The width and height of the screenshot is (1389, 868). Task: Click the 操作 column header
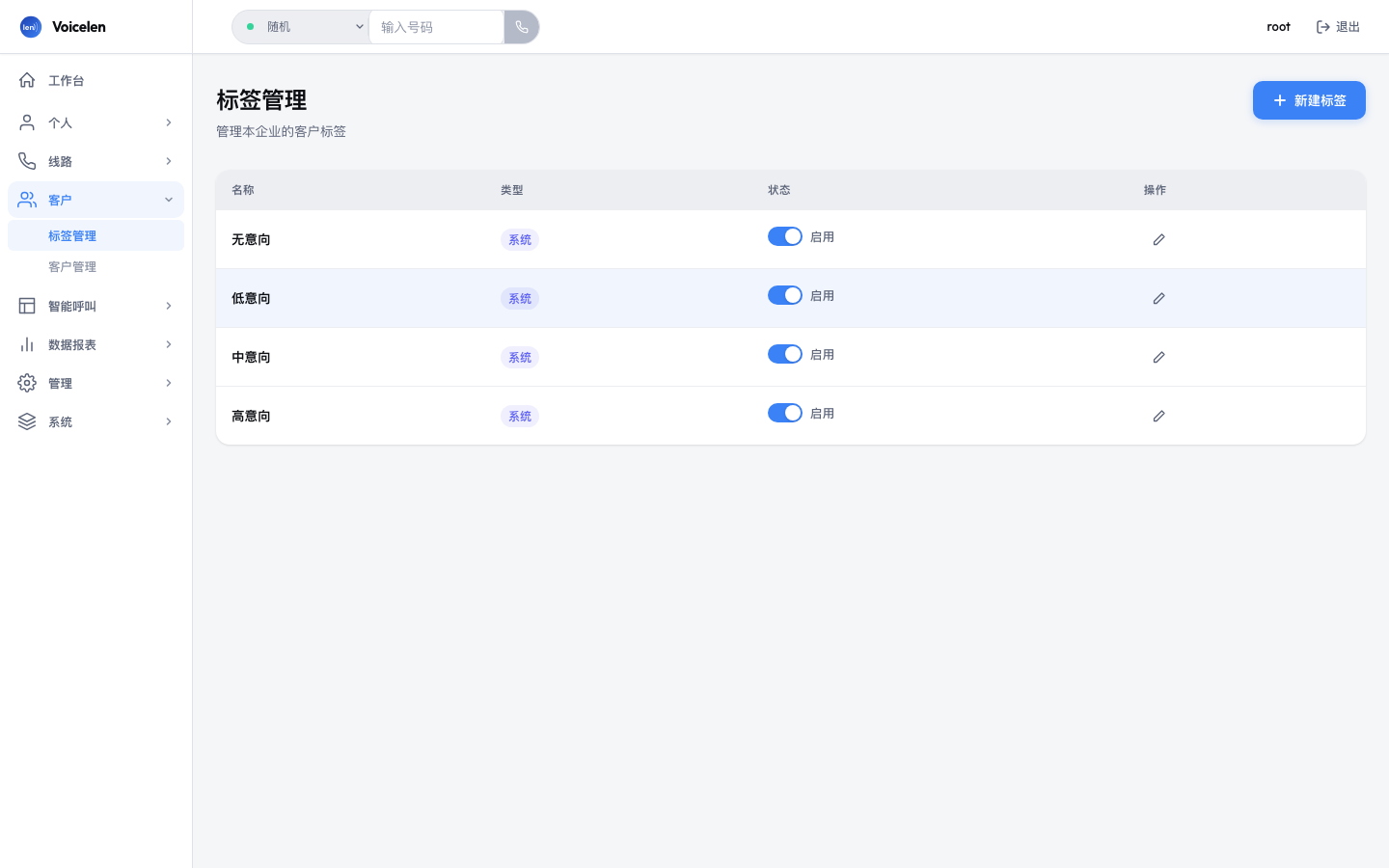point(1155,190)
